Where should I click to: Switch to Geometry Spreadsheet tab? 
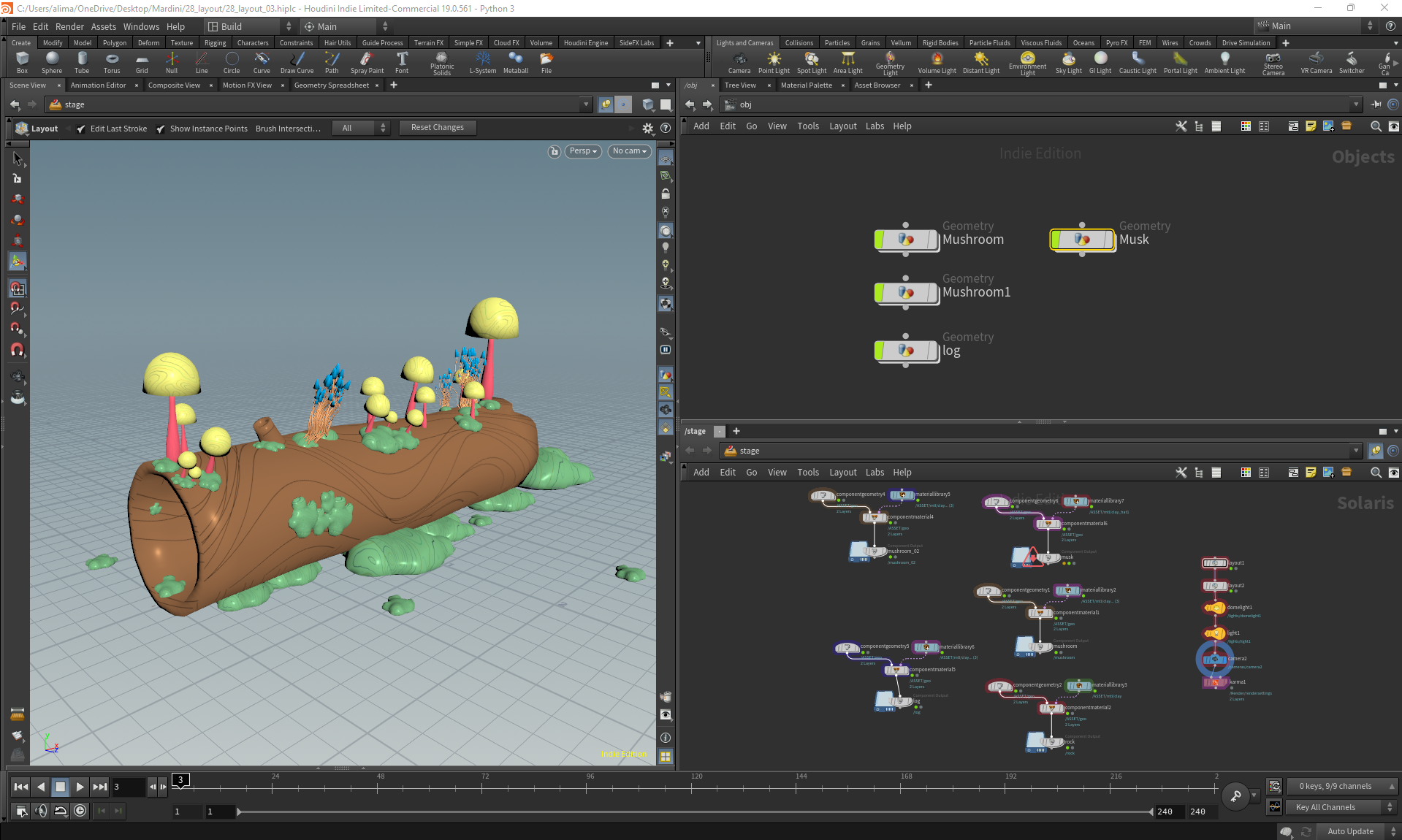(332, 85)
